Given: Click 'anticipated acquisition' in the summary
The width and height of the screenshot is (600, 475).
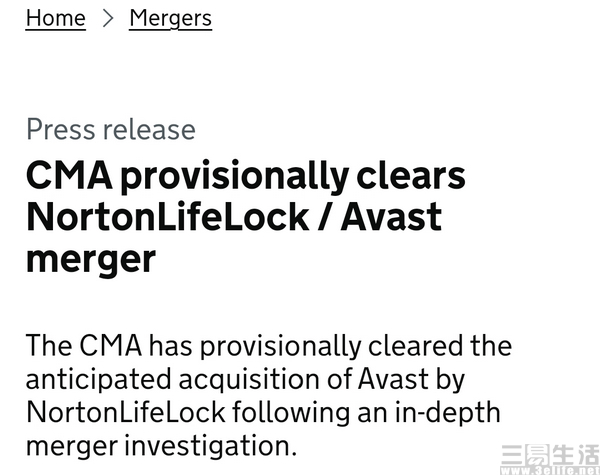Looking at the screenshot, I should pyautogui.click(x=173, y=380).
